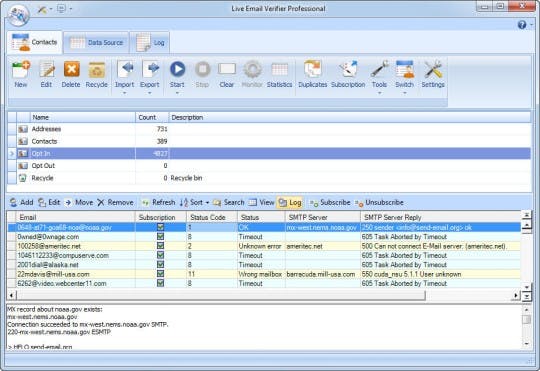This screenshot has height=371, width=540.
Task: Open the Export dropdown arrow
Action: click(150, 93)
